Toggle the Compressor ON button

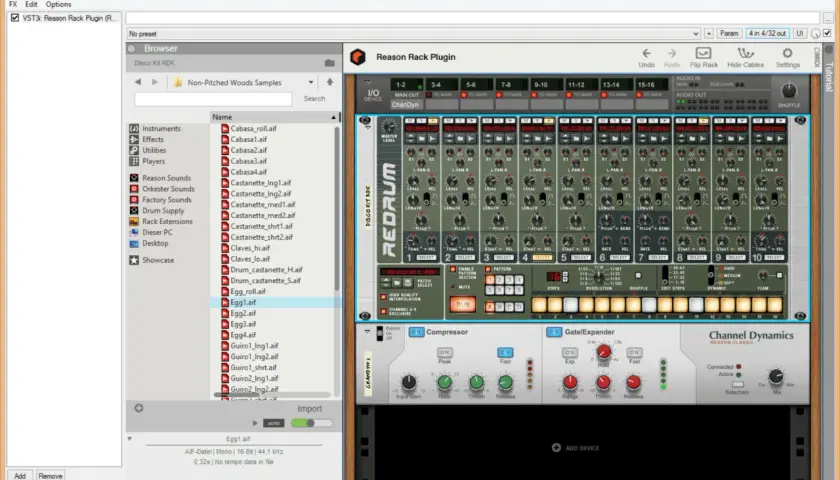pos(416,332)
